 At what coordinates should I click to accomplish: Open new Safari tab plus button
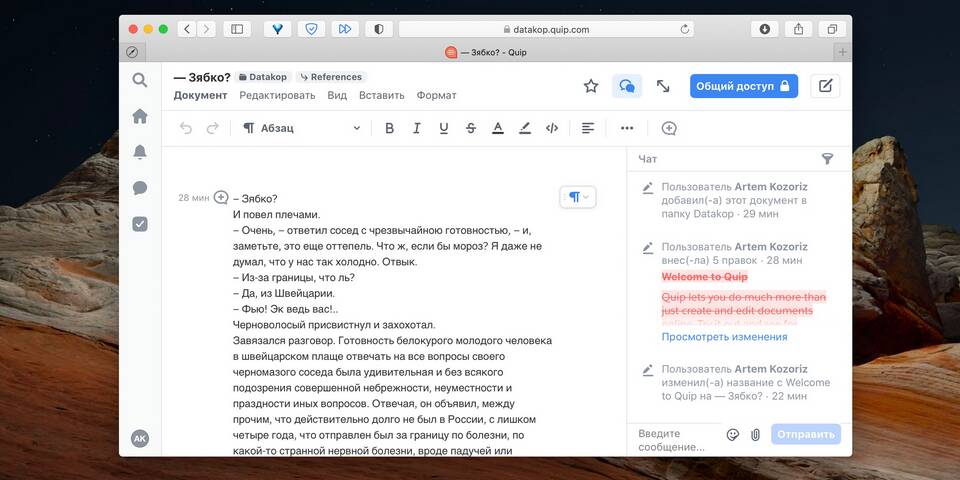pos(843,52)
